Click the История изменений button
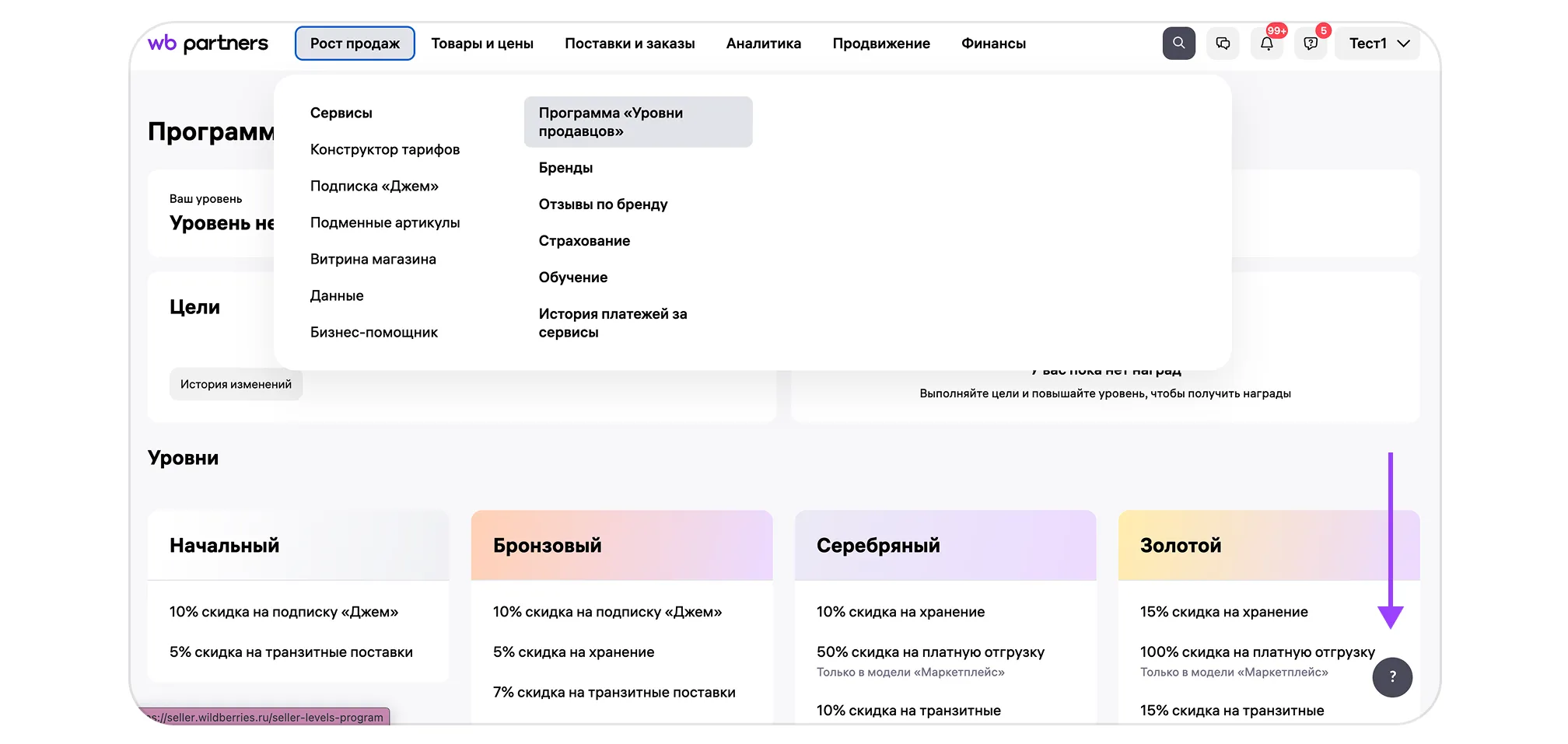The image size is (1568, 744). pos(236,384)
